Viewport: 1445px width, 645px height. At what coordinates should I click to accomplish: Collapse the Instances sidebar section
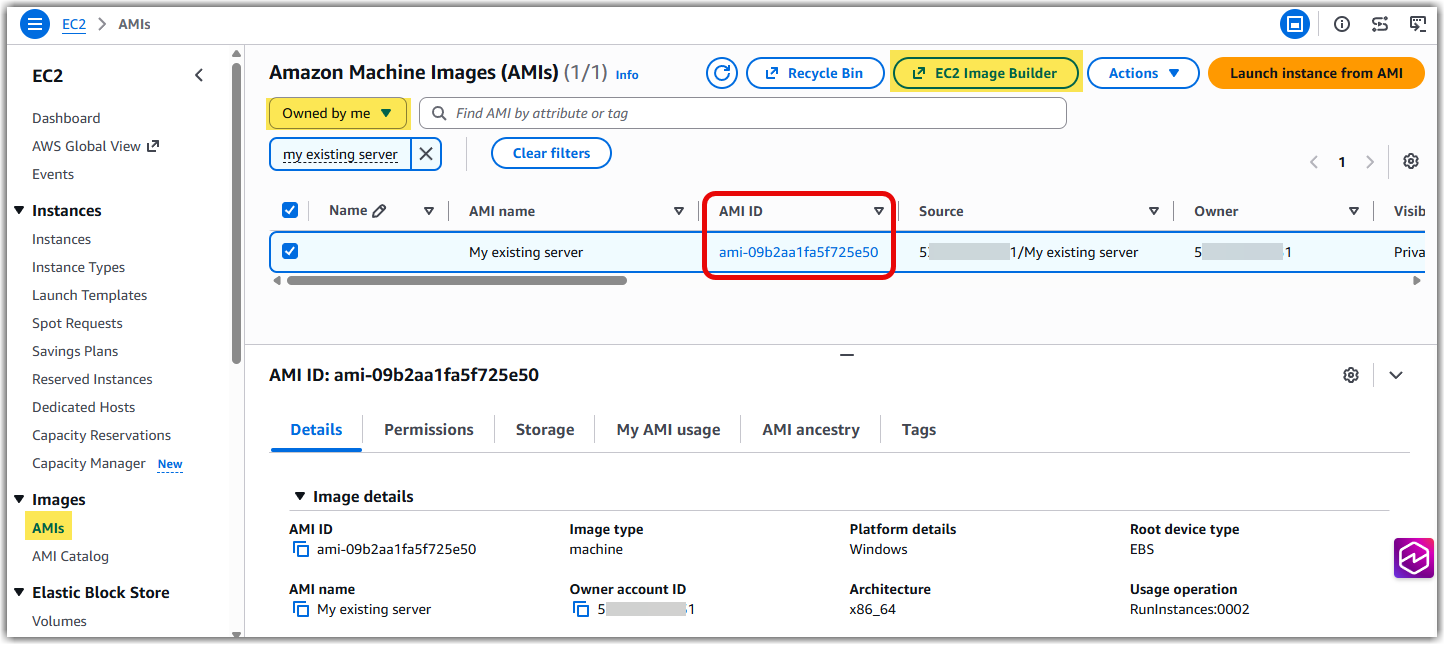click(x=19, y=210)
